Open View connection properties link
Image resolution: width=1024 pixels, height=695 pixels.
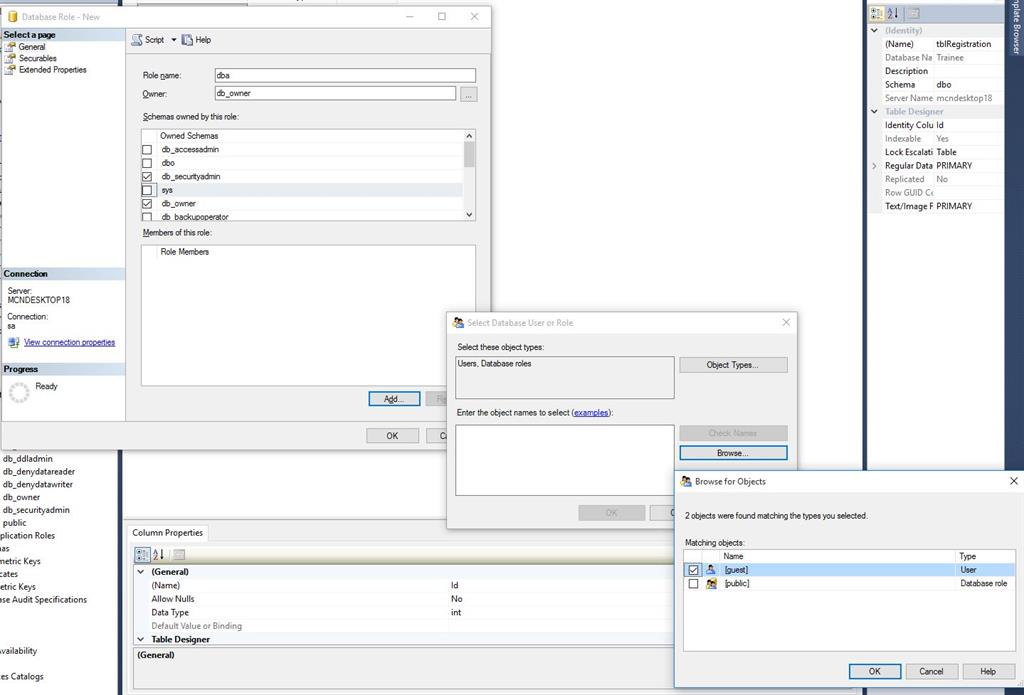point(69,342)
